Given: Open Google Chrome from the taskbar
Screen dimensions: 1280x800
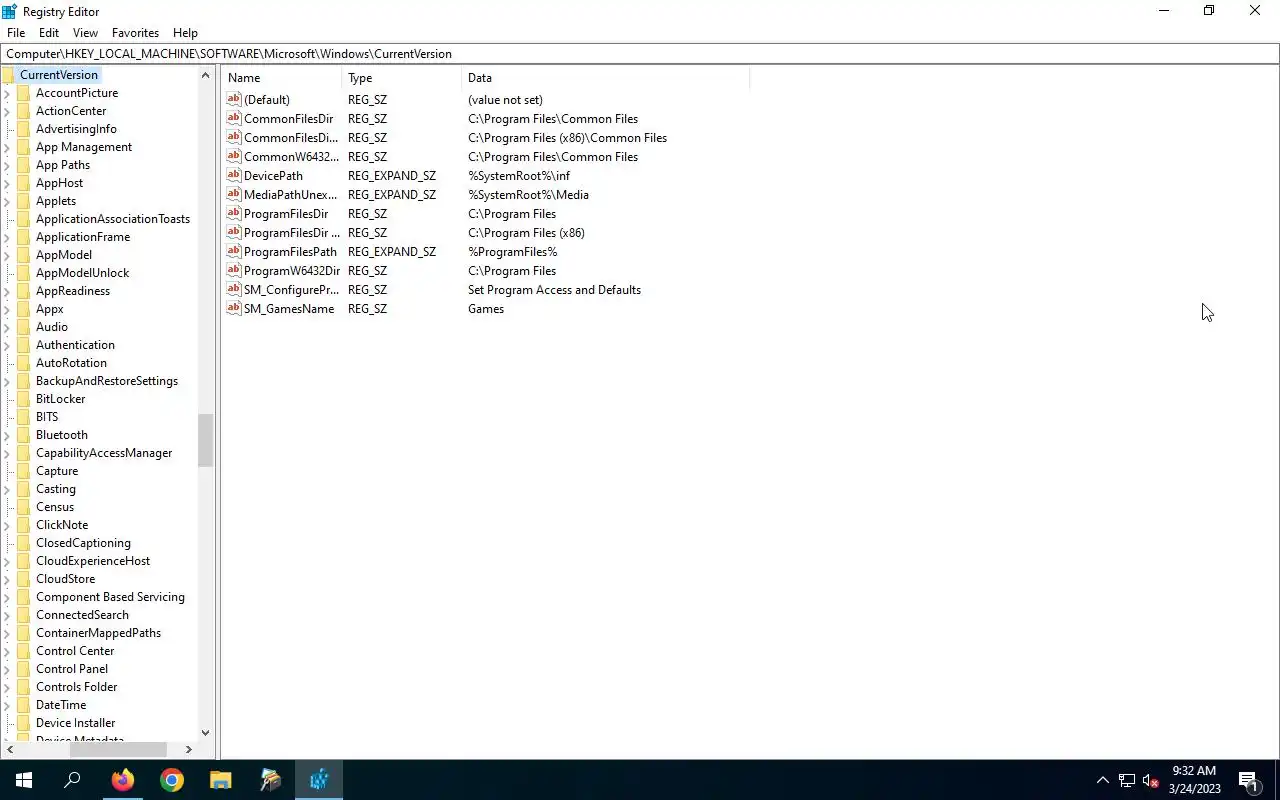Looking at the screenshot, I should click(x=172, y=780).
